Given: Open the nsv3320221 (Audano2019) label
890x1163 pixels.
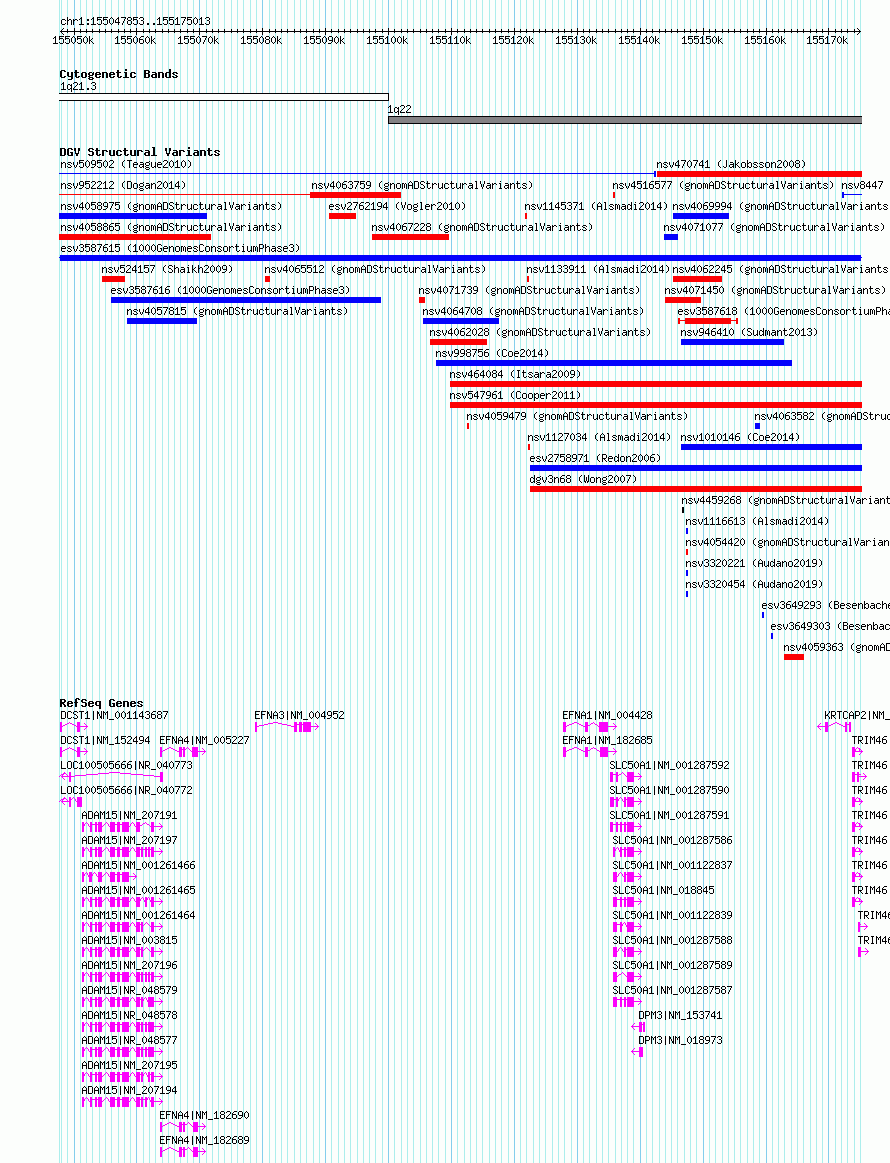Looking at the screenshot, I should tap(754, 563).
